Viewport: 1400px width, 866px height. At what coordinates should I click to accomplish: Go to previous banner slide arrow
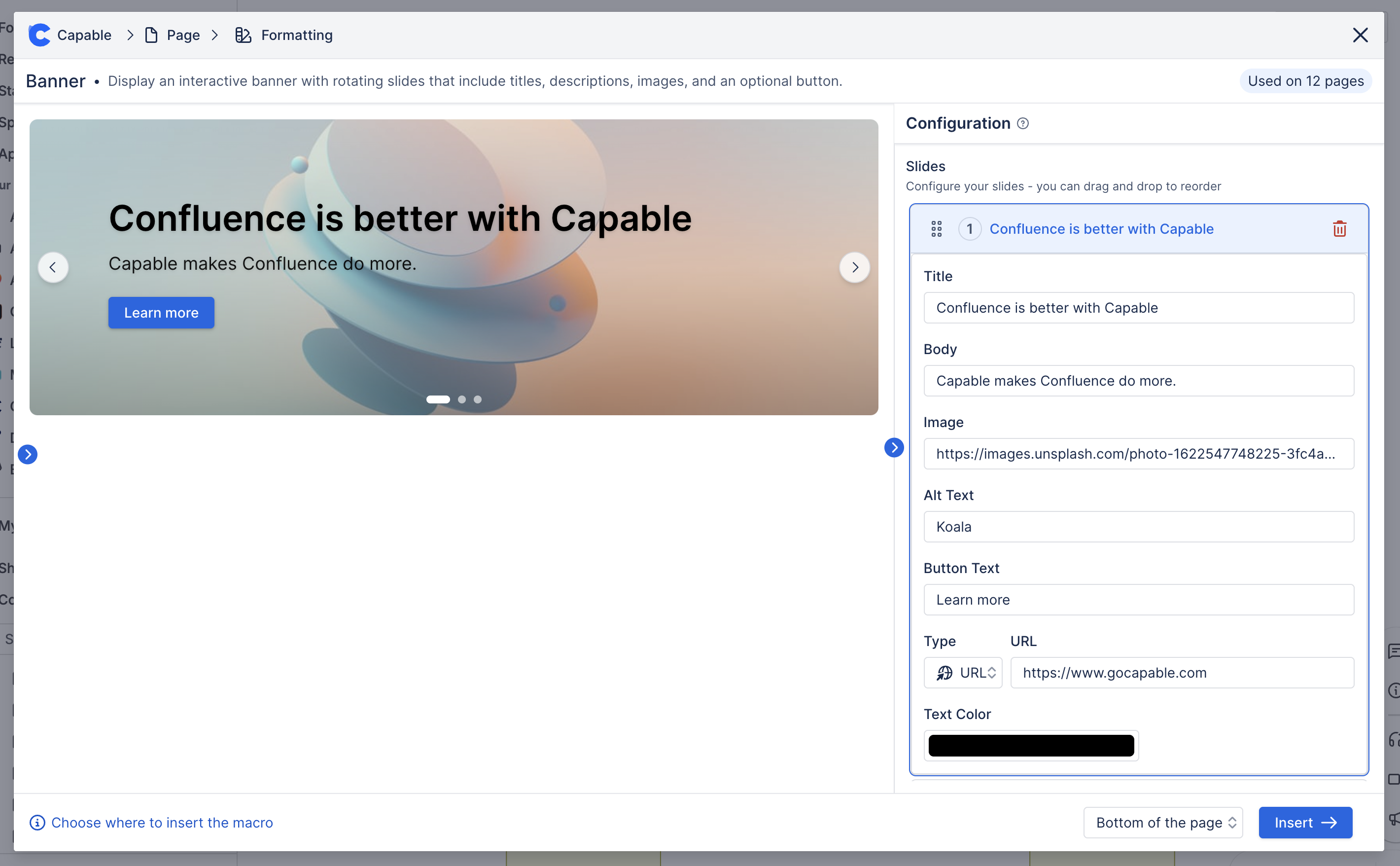click(53, 267)
